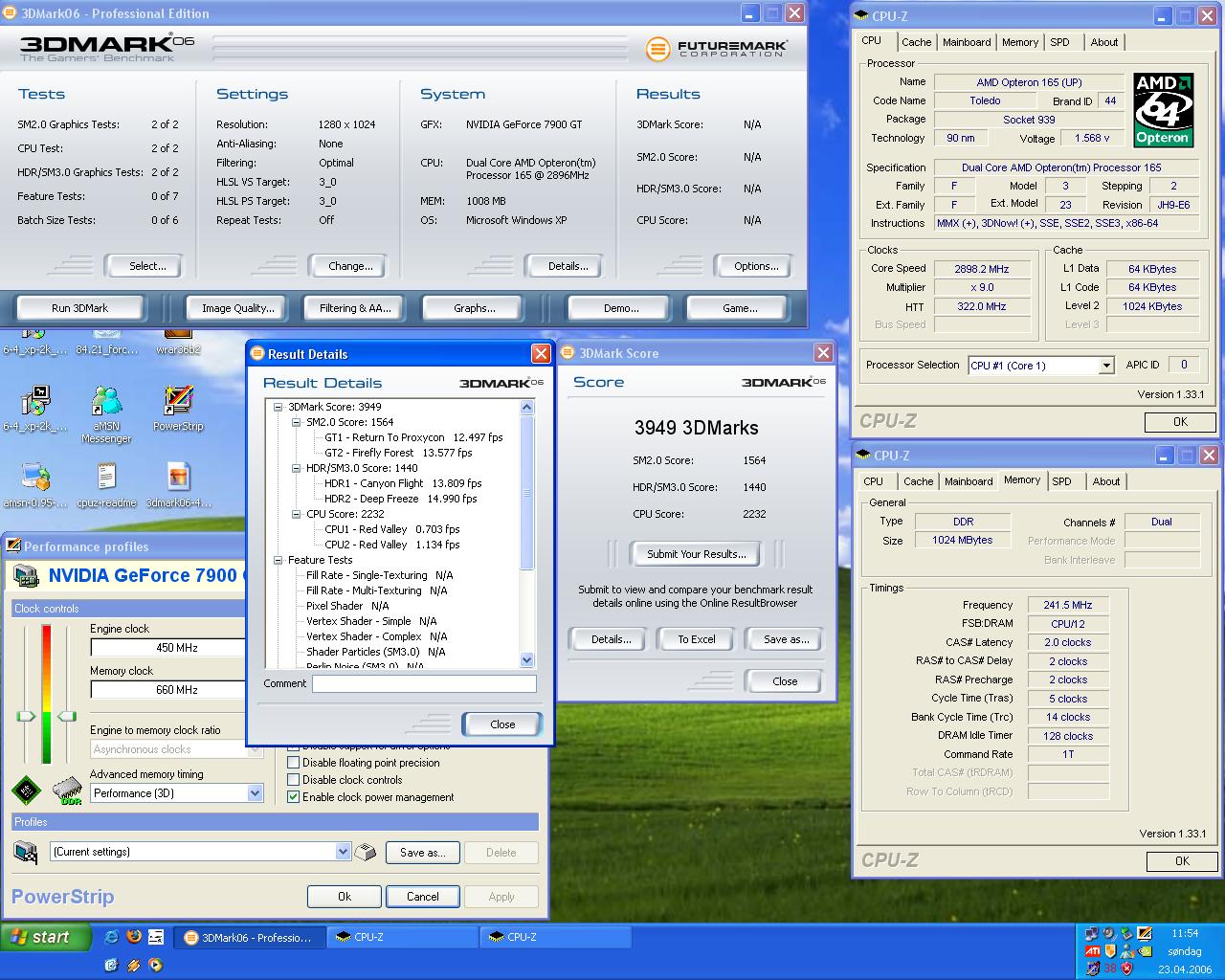Click Cancel in PowerStrip dialog

422,897
